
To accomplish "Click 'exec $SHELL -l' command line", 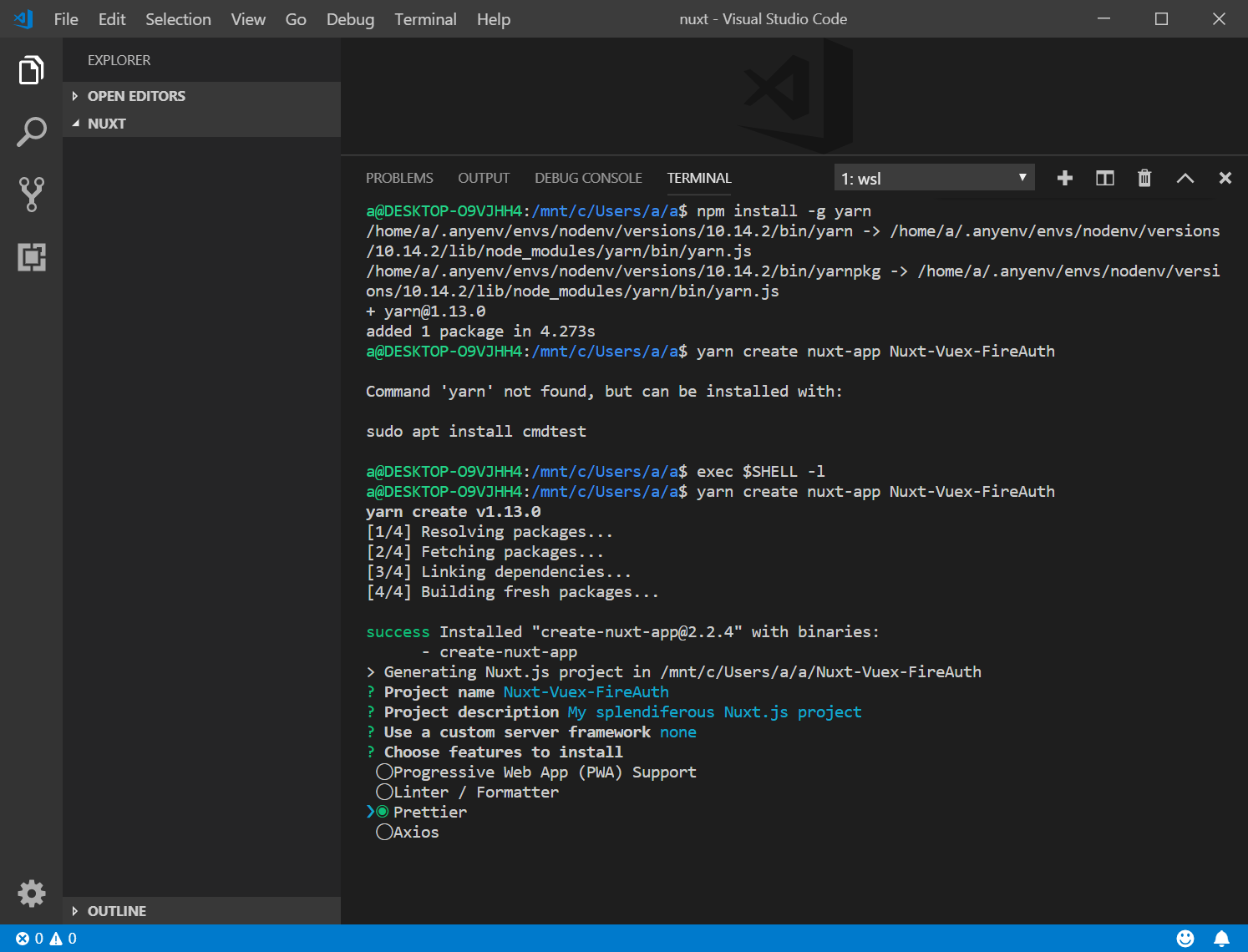I will pyautogui.click(x=761, y=471).
